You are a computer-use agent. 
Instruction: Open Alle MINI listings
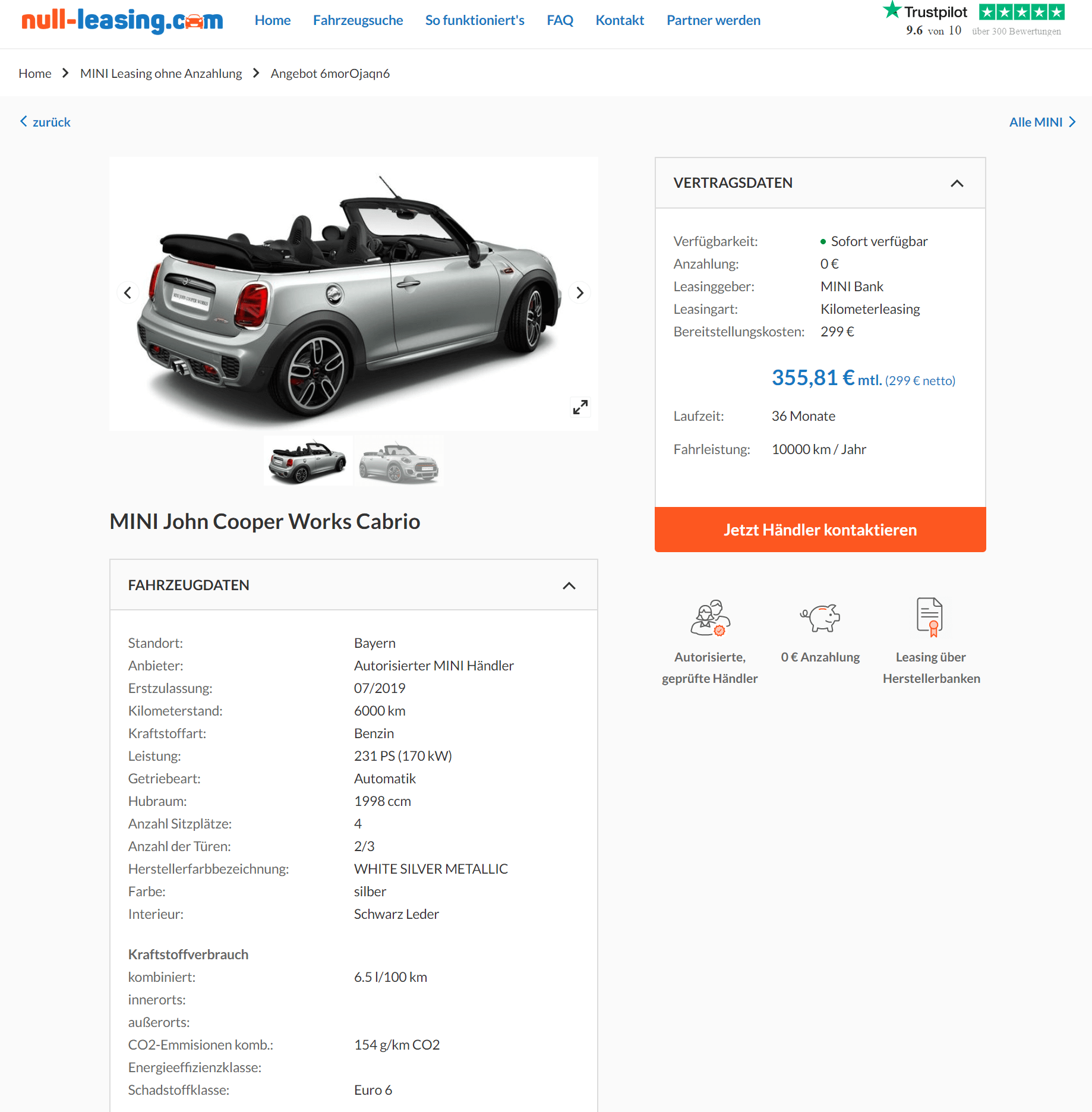(1043, 122)
